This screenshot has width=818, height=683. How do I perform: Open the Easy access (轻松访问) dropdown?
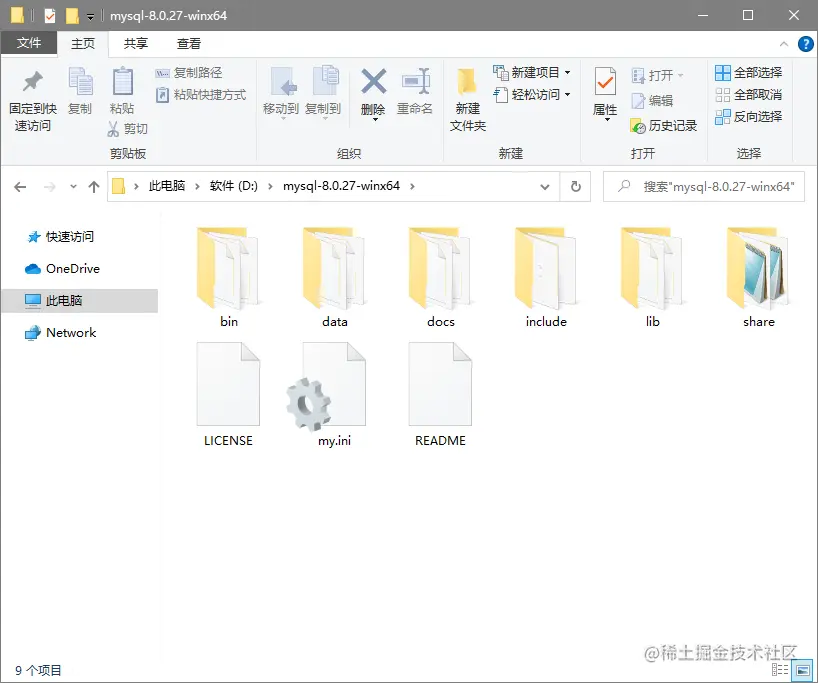pyautogui.click(x=531, y=94)
